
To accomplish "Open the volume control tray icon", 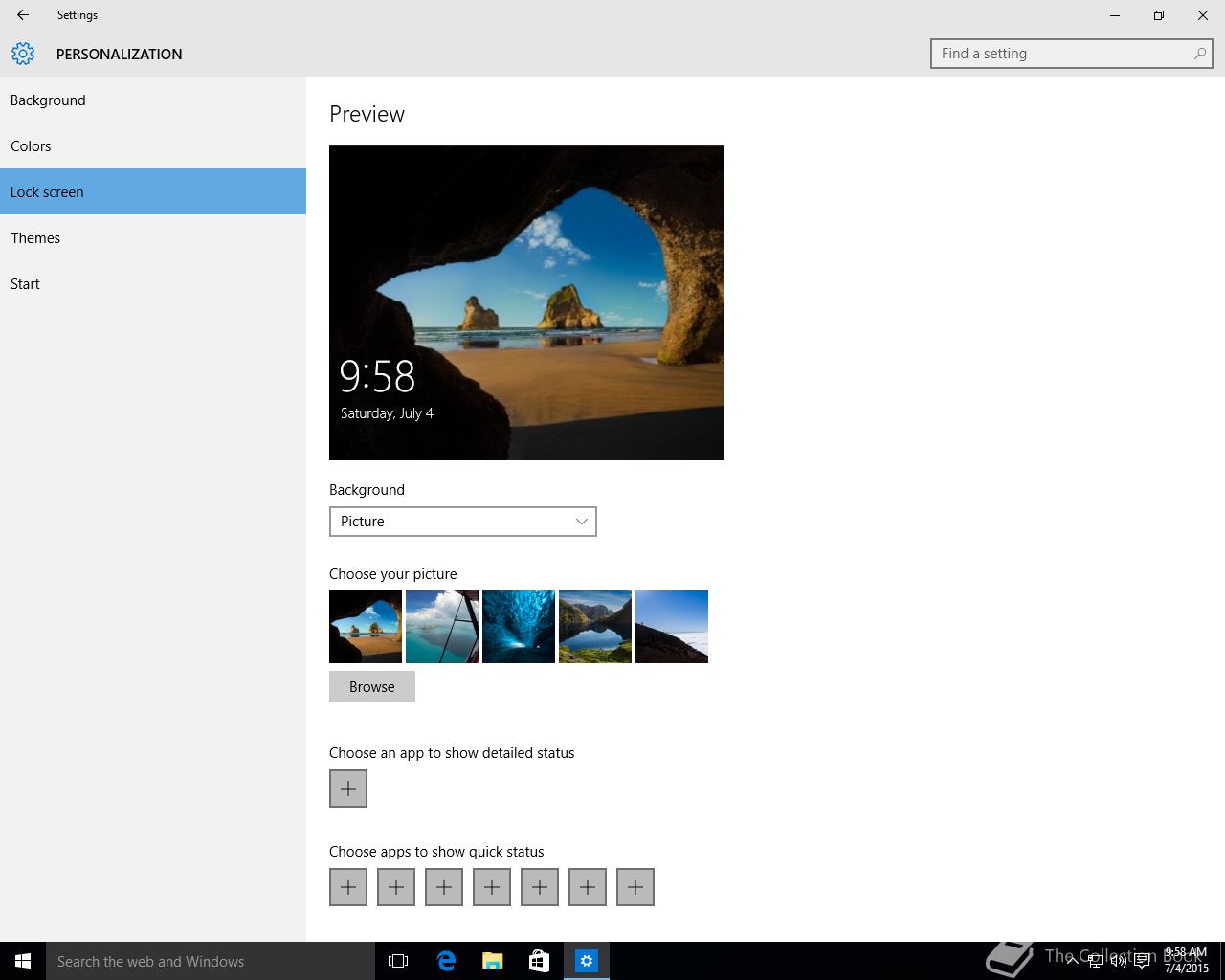I will point(1118,961).
